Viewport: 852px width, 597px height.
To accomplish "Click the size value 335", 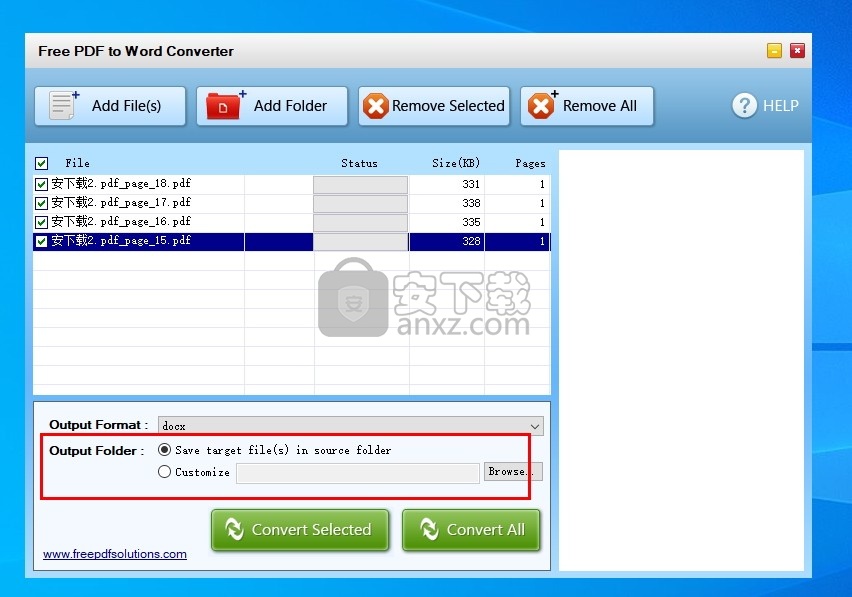I will click(x=471, y=222).
